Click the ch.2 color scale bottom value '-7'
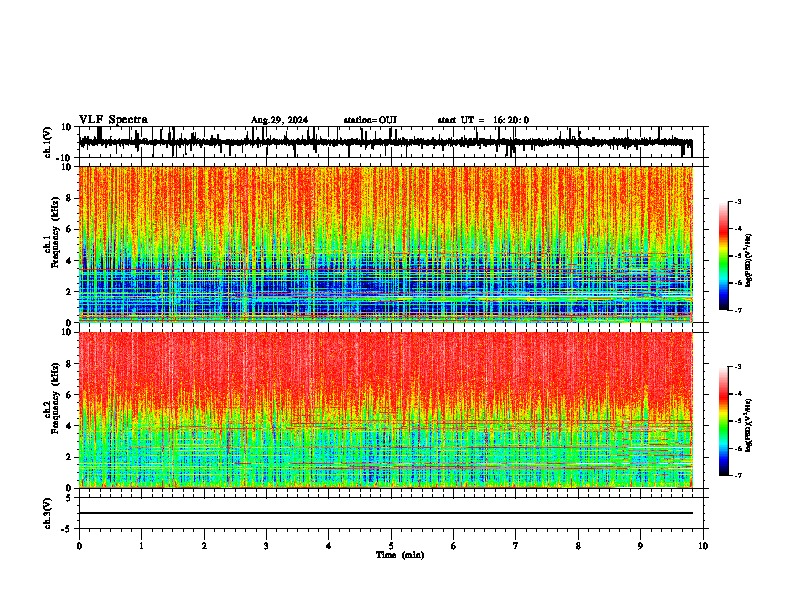 coord(737,475)
